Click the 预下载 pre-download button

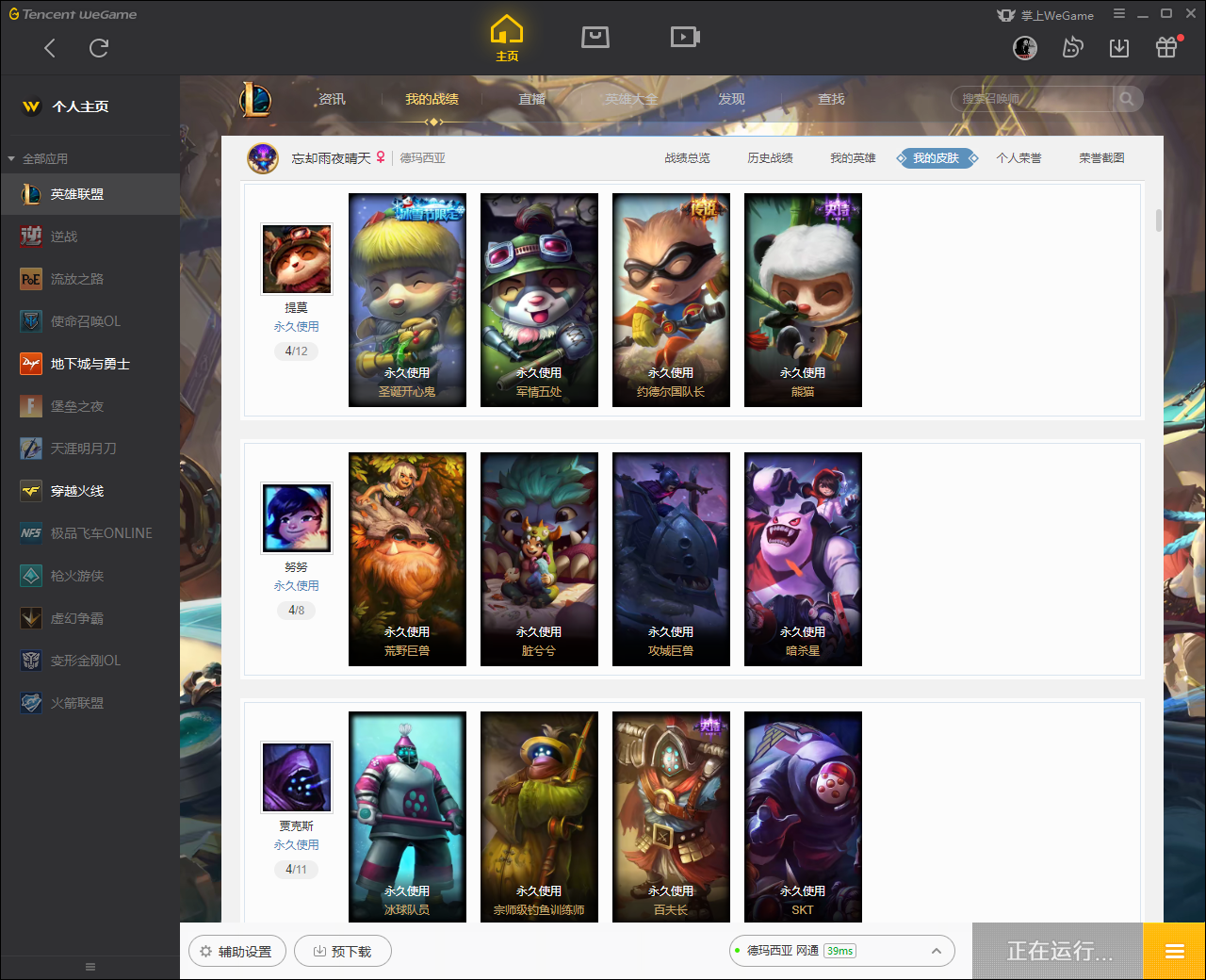coord(342,951)
